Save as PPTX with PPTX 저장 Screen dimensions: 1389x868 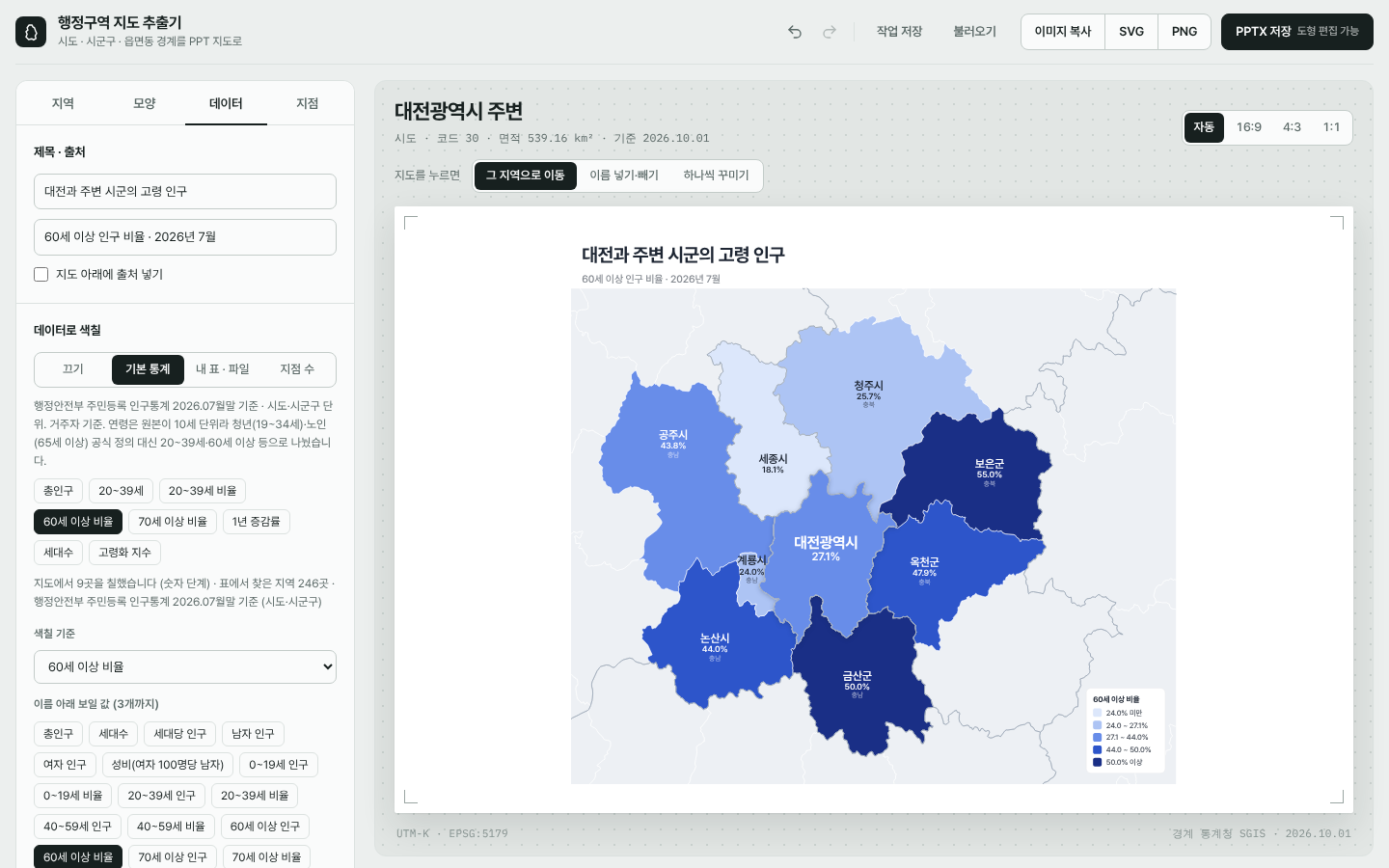[1297, 32]
